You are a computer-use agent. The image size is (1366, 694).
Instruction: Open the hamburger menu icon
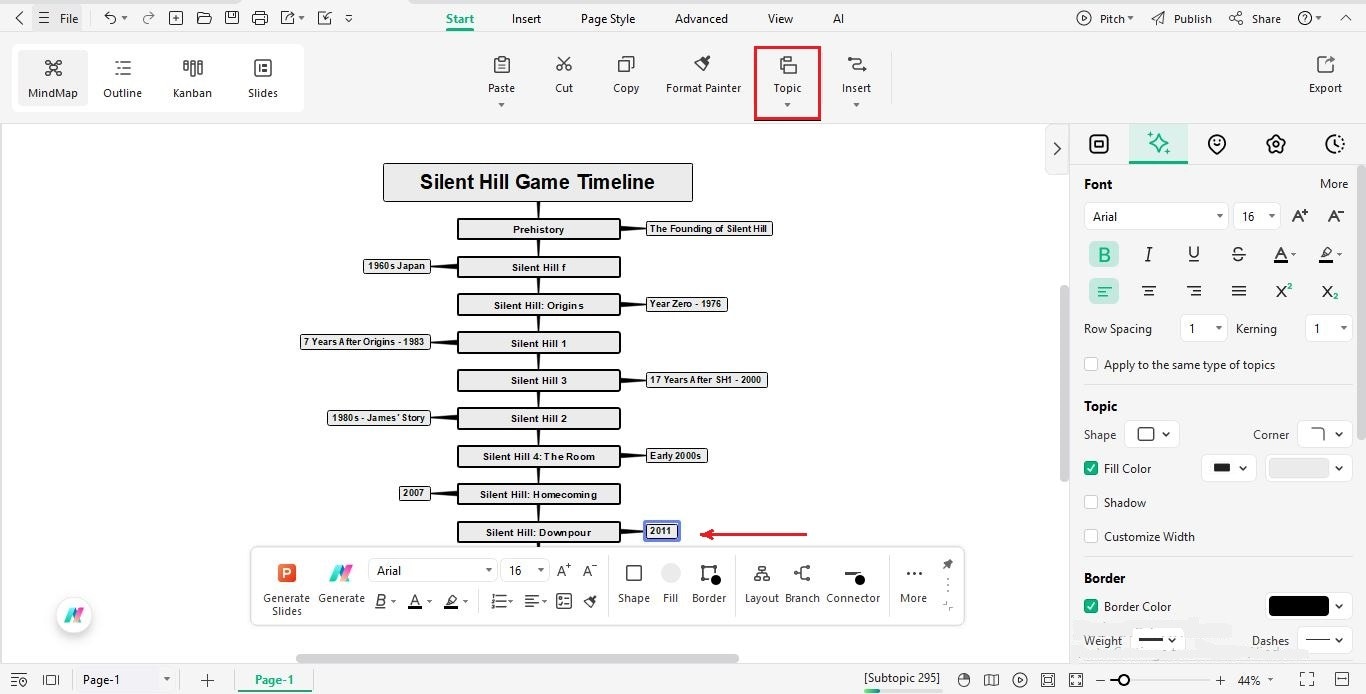pyautogui.click(x=44, y=18)
